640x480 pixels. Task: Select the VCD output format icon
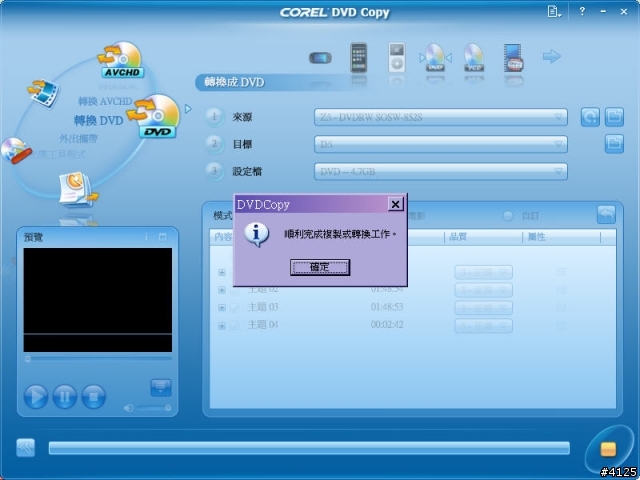(473, 58)
